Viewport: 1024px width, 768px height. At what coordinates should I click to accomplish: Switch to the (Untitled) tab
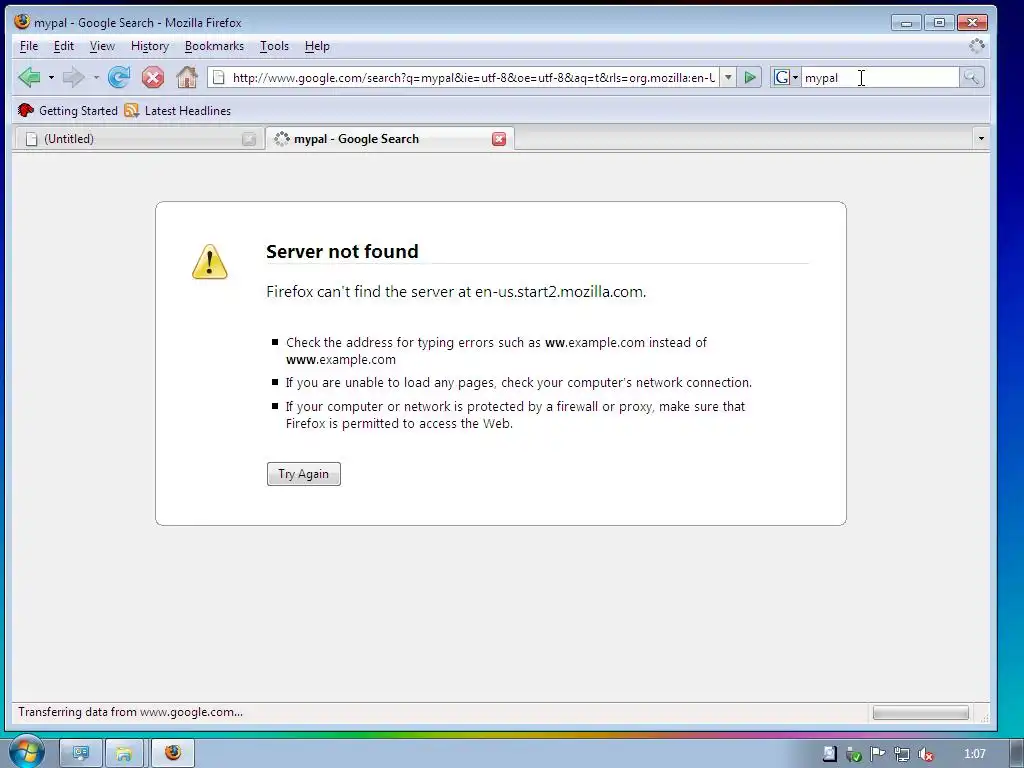click(138, 138)
